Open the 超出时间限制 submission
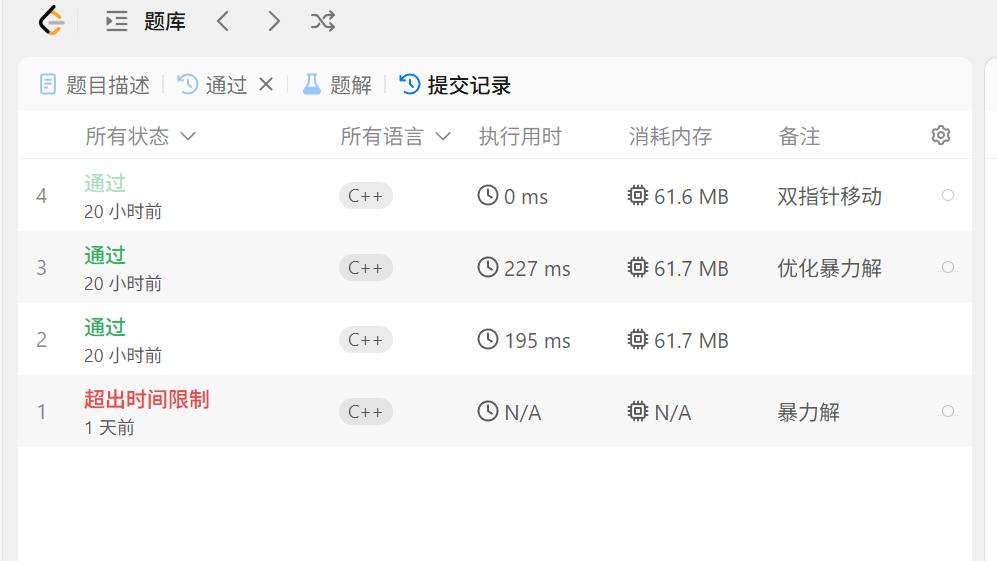997x561 pixels. 147,399
